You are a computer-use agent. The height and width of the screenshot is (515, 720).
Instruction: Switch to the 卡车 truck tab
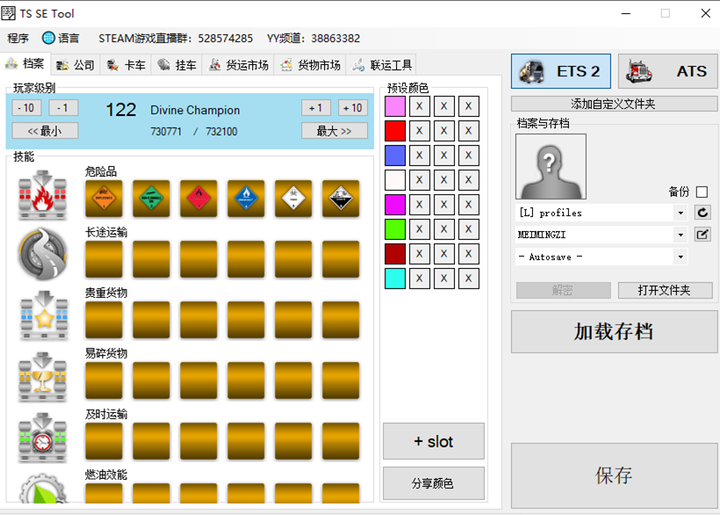coord(126,65)
